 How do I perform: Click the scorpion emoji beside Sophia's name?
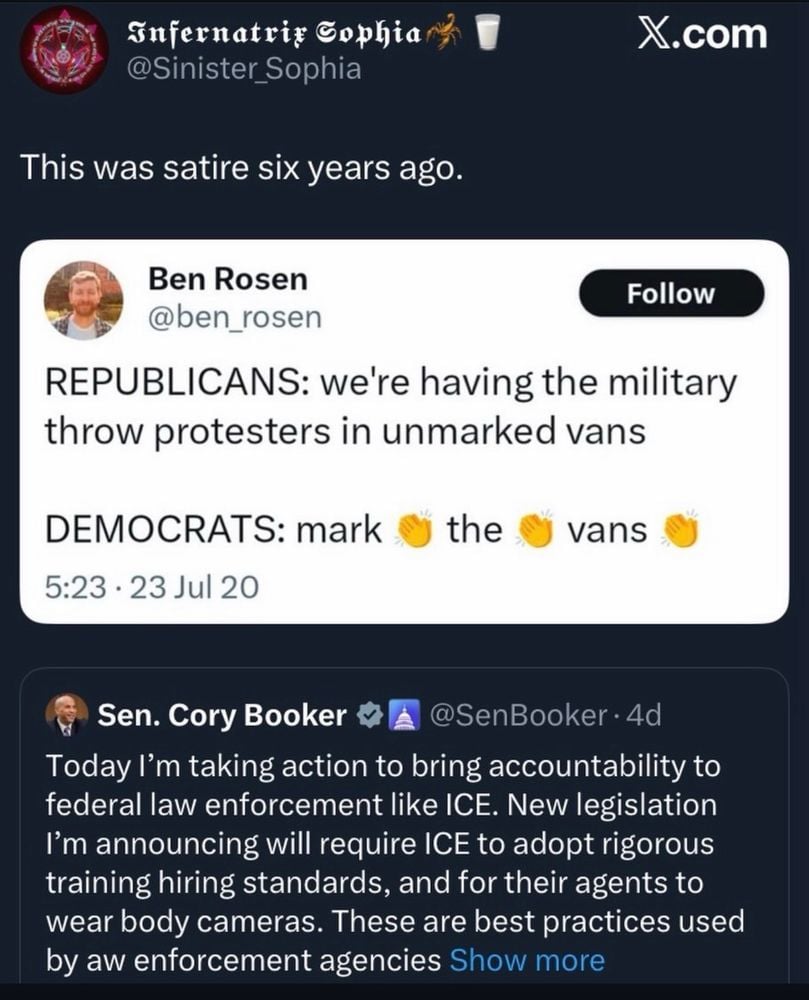pyautogui.click(x=443, y=33)
